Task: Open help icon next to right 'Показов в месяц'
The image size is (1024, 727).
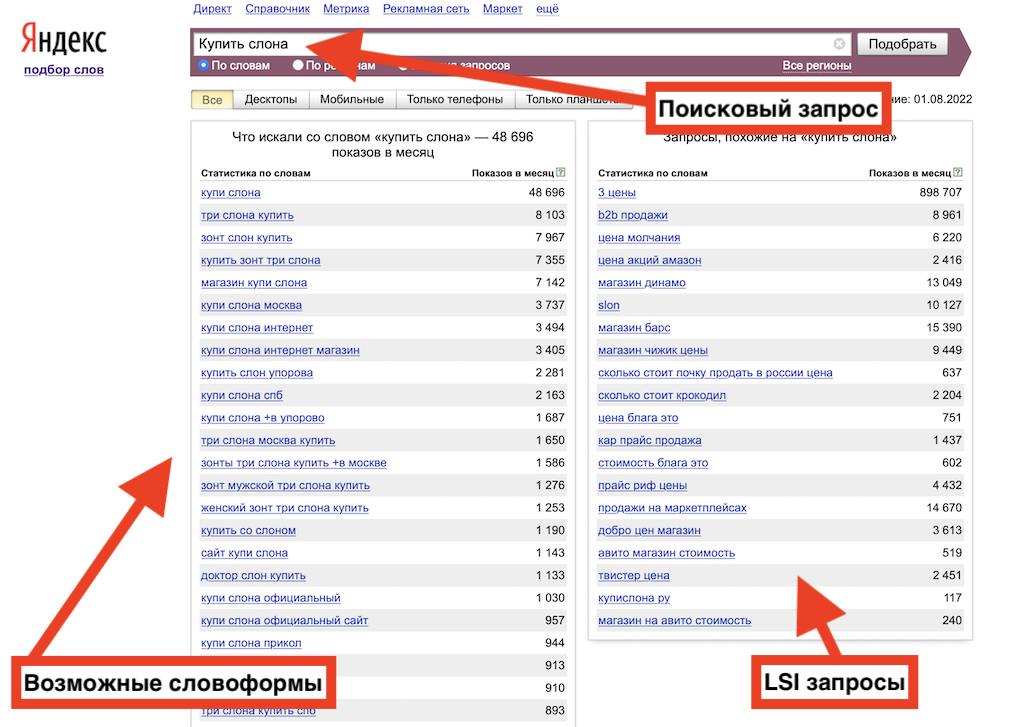Action: pos(957,172)
